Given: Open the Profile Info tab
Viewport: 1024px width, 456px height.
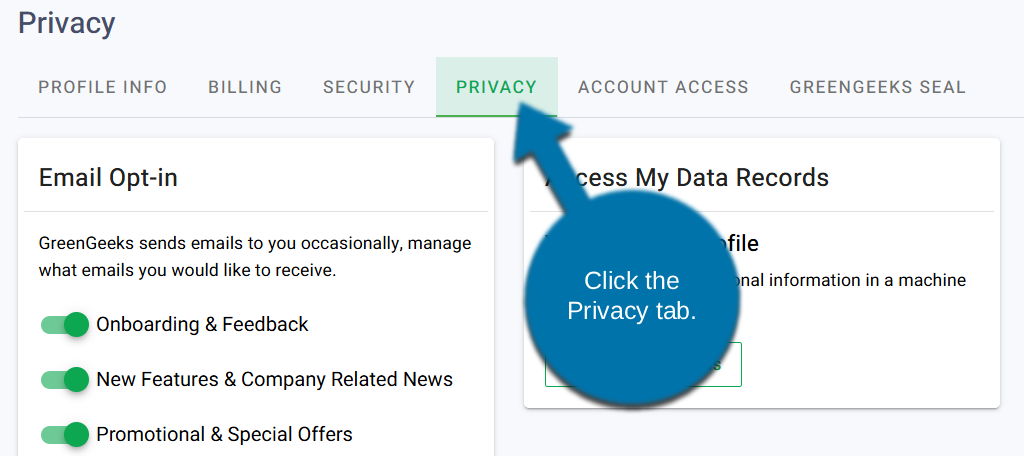Looking at the screenshot, I should (102, 87).
